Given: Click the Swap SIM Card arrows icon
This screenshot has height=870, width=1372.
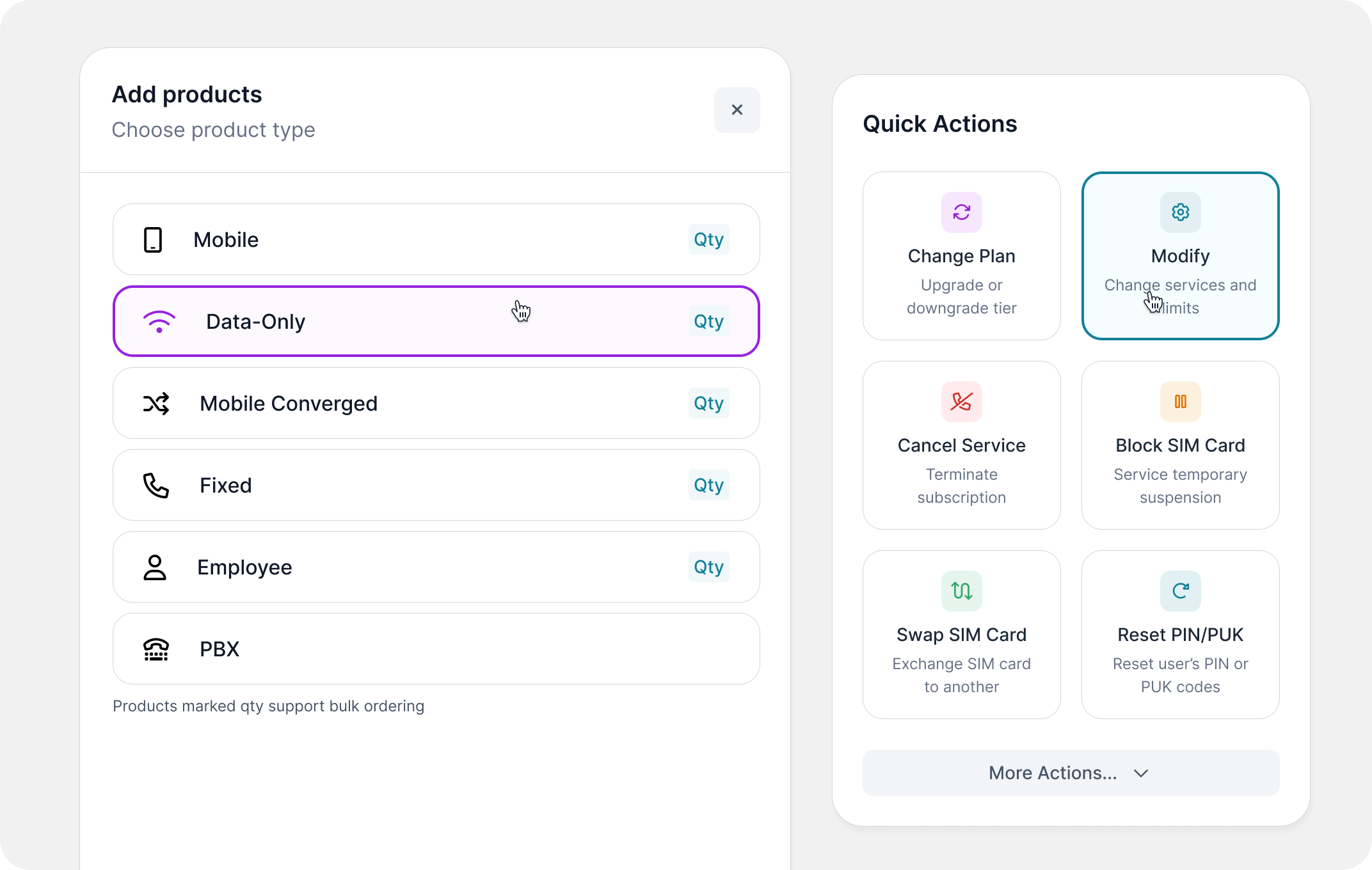Looking at the screenshot, I should 961,590.
